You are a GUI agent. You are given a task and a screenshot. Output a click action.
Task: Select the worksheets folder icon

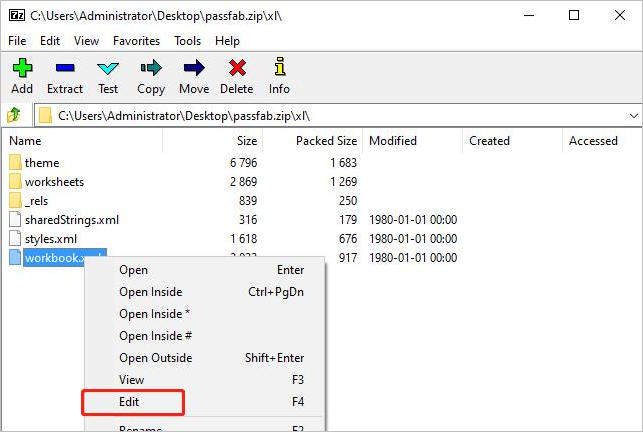pos(15,181)
